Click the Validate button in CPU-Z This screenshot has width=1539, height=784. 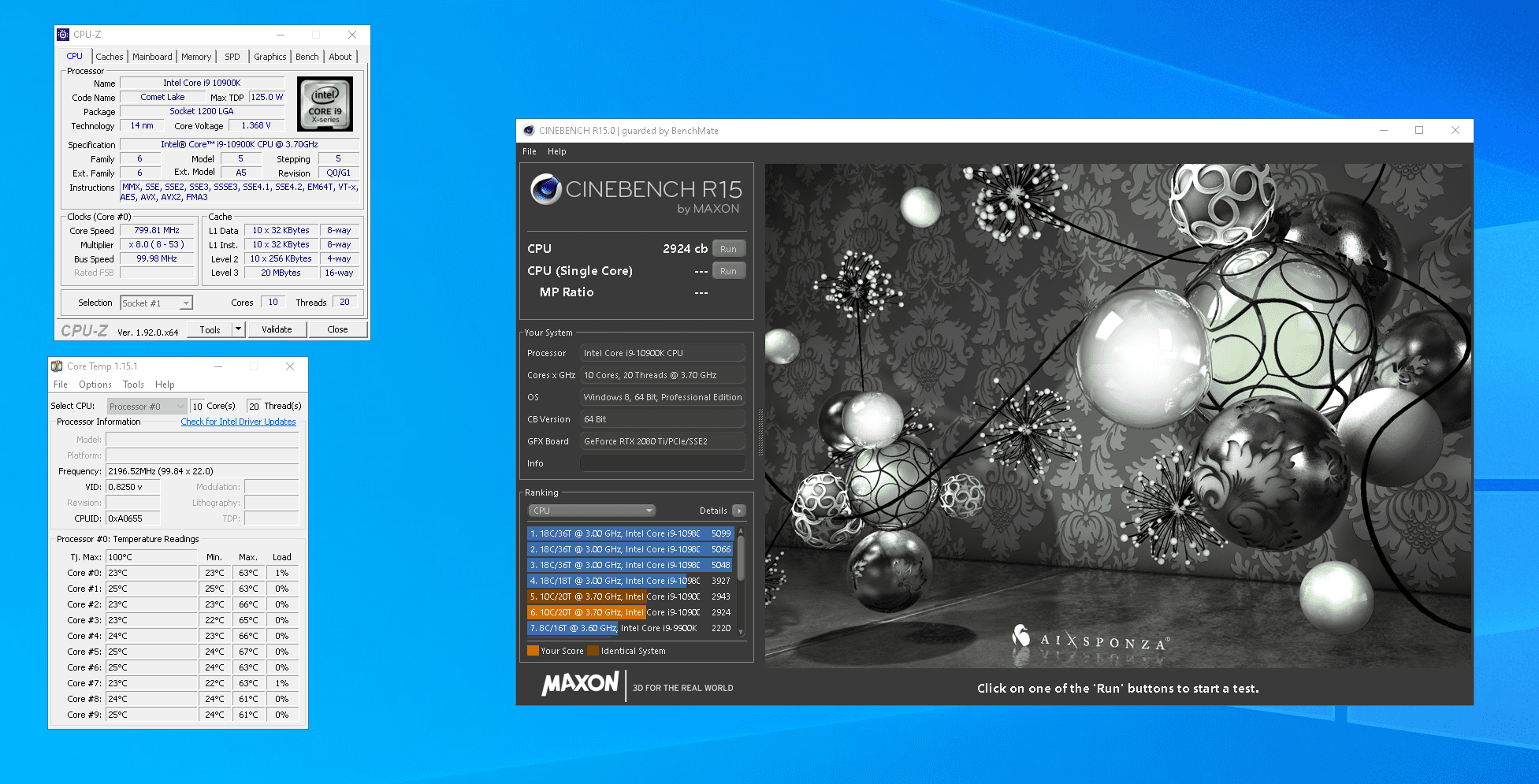277,329
